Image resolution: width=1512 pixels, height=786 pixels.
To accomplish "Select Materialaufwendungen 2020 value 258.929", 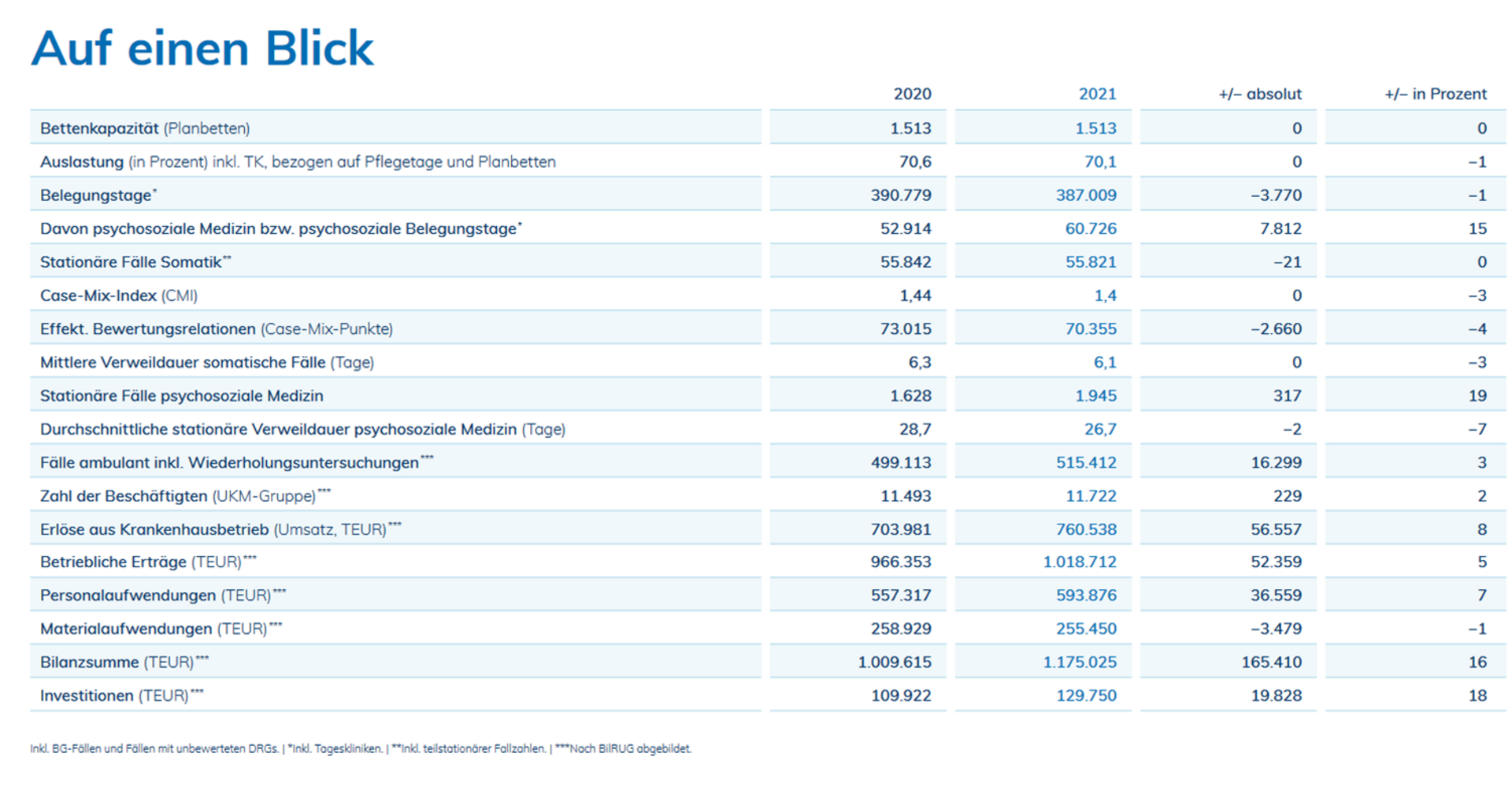I will [901, 628].
